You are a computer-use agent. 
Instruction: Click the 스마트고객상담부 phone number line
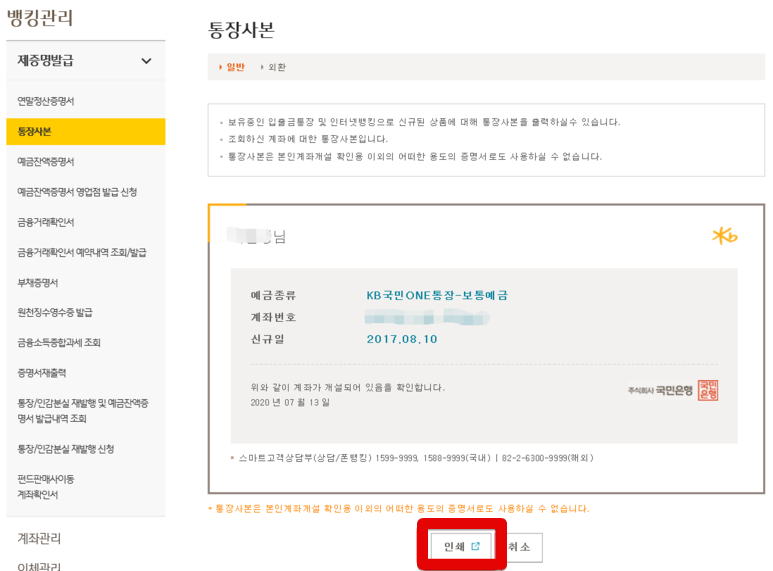tap(416, 458)
